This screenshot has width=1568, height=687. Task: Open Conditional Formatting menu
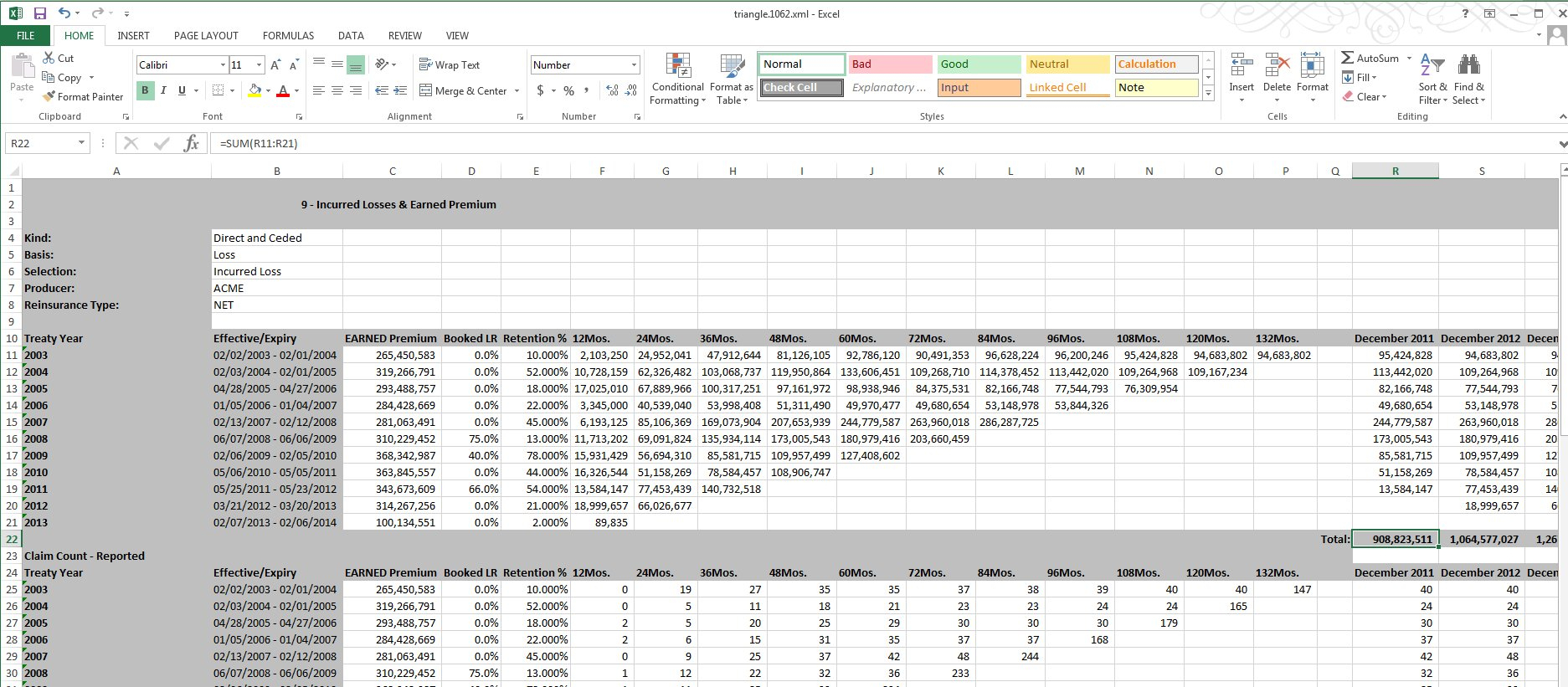(677, 80)
